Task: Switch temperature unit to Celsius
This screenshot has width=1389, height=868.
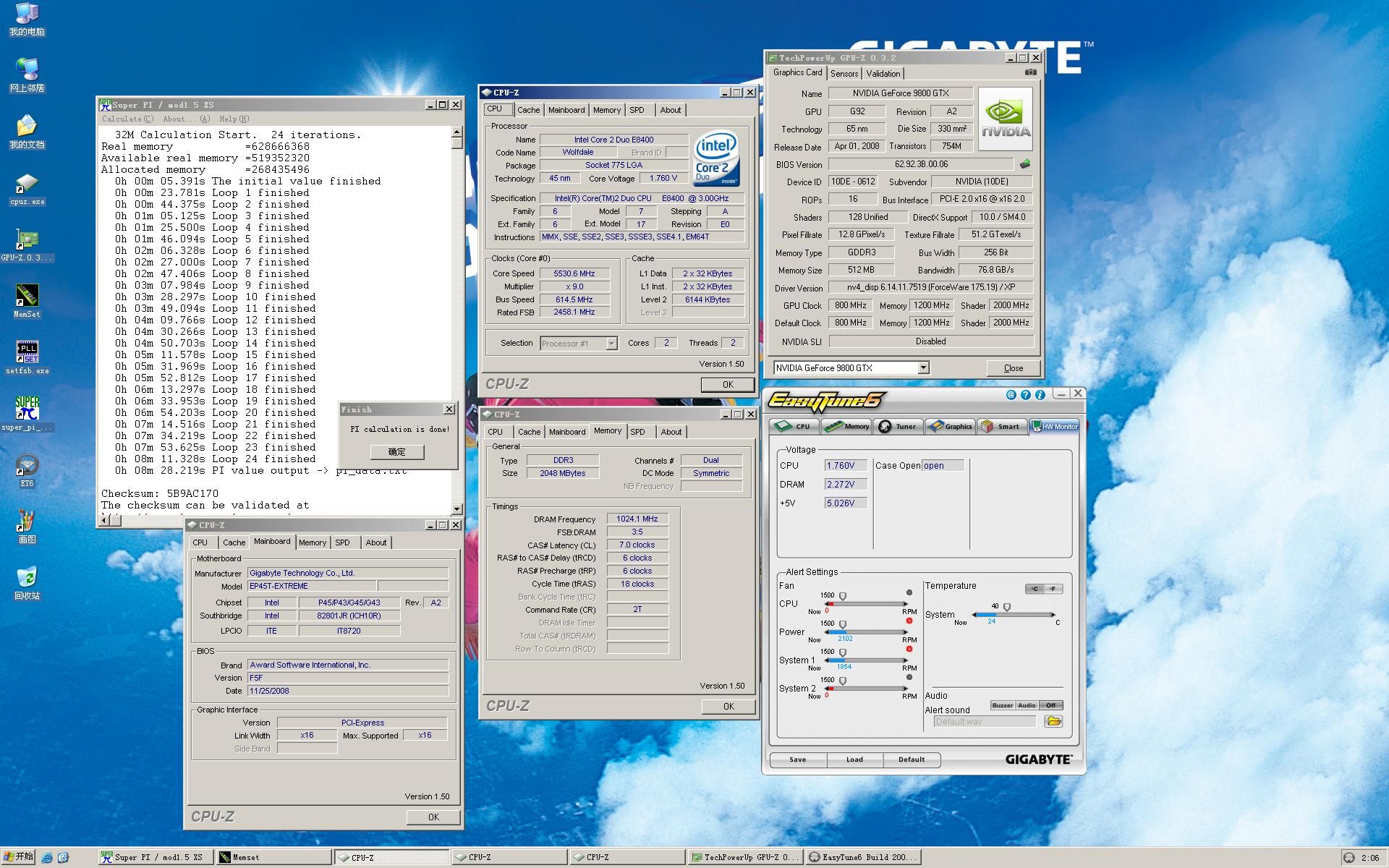Action: pyautogui.click(x=1035, y=589)
